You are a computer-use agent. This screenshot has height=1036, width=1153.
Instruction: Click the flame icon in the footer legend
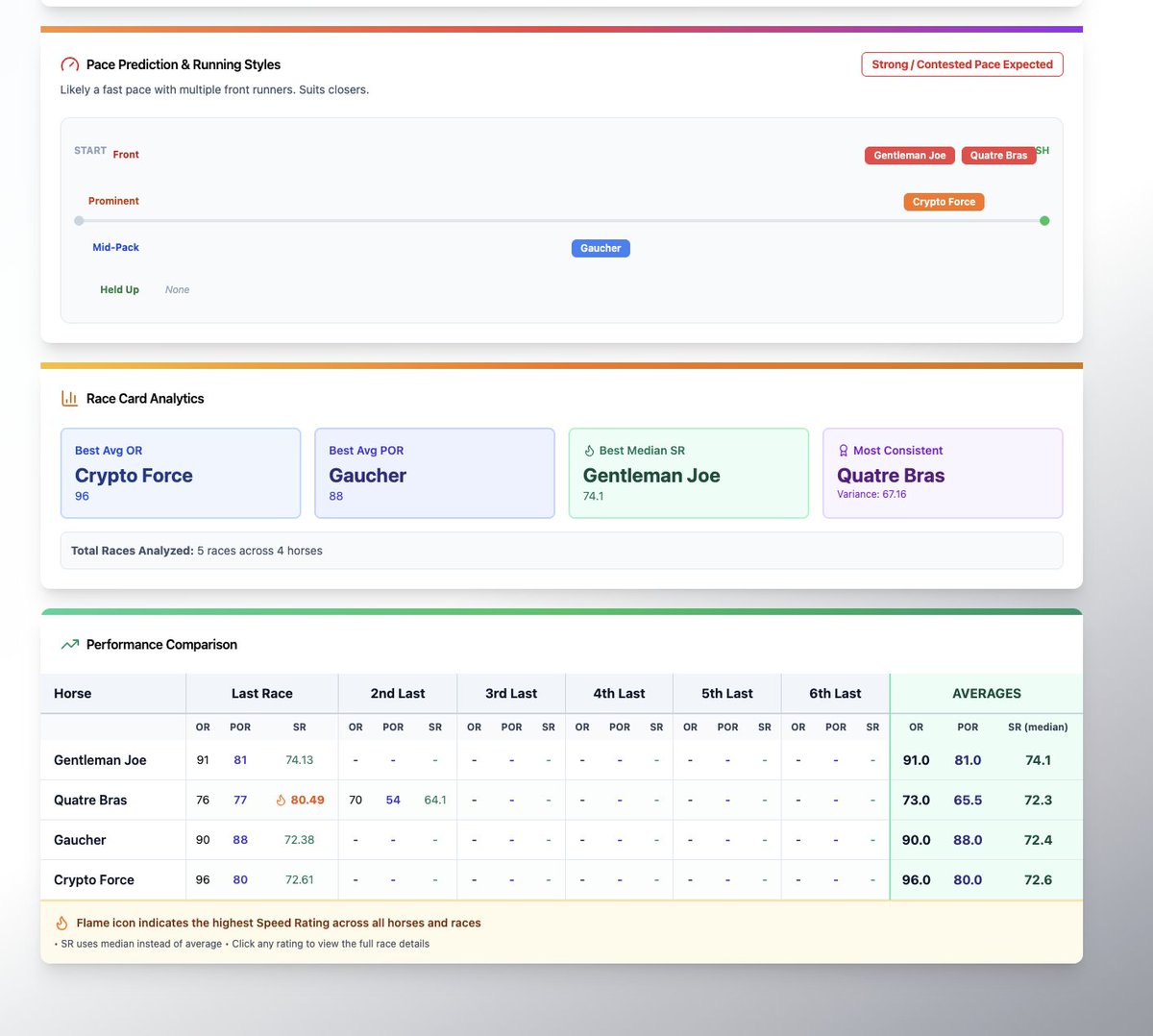(61, 923)
